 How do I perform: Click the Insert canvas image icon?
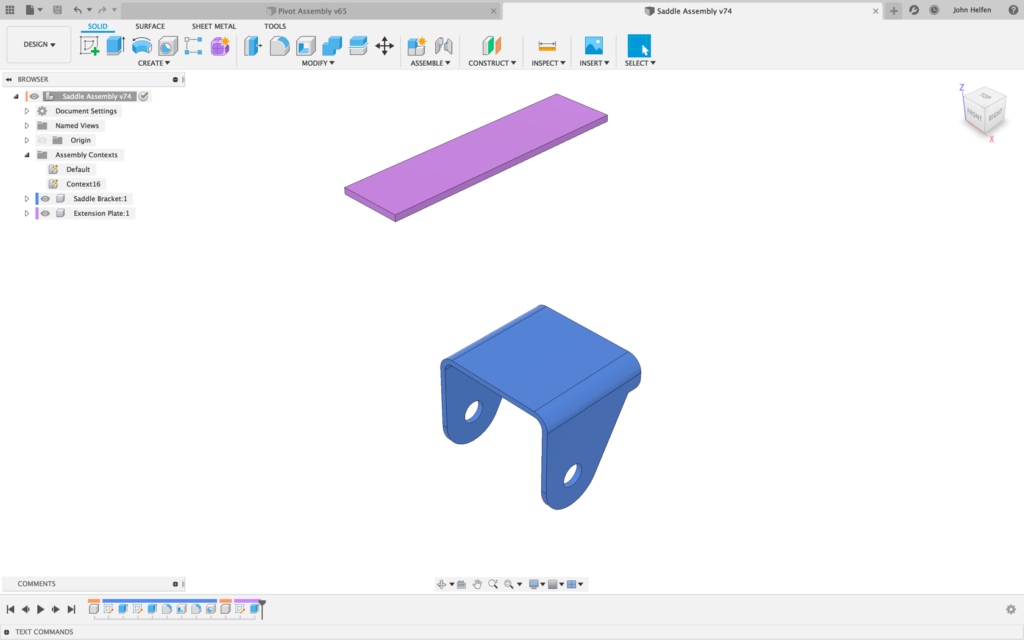[592, 44]
